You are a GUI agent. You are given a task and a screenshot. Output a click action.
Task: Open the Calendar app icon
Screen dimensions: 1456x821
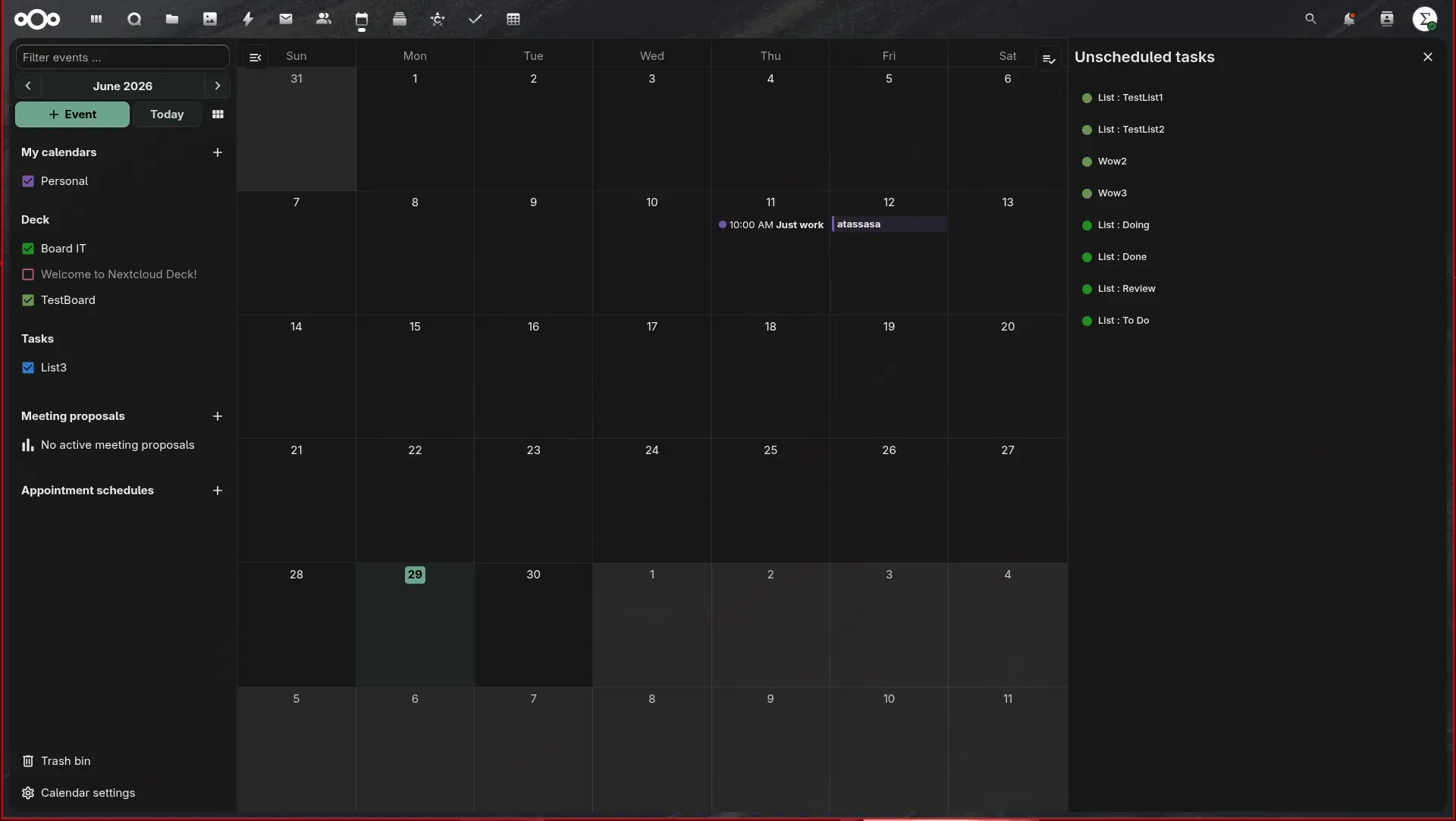362,19
